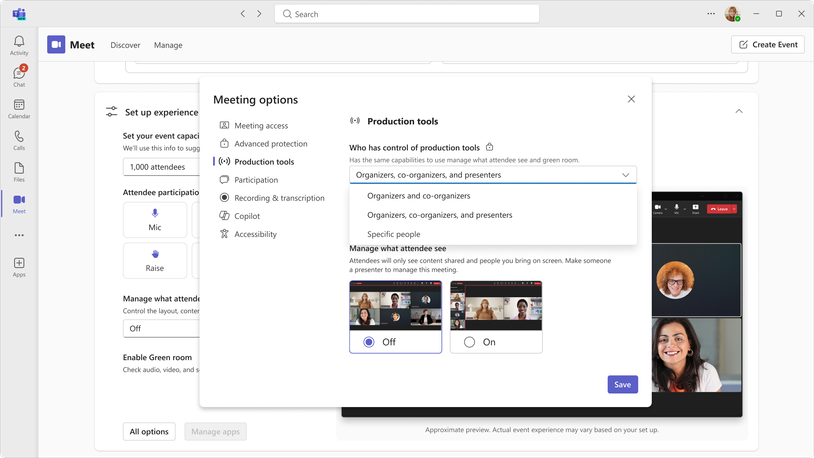
Task: Click the On layout preview thumbnail
Action: click(496, 306)
